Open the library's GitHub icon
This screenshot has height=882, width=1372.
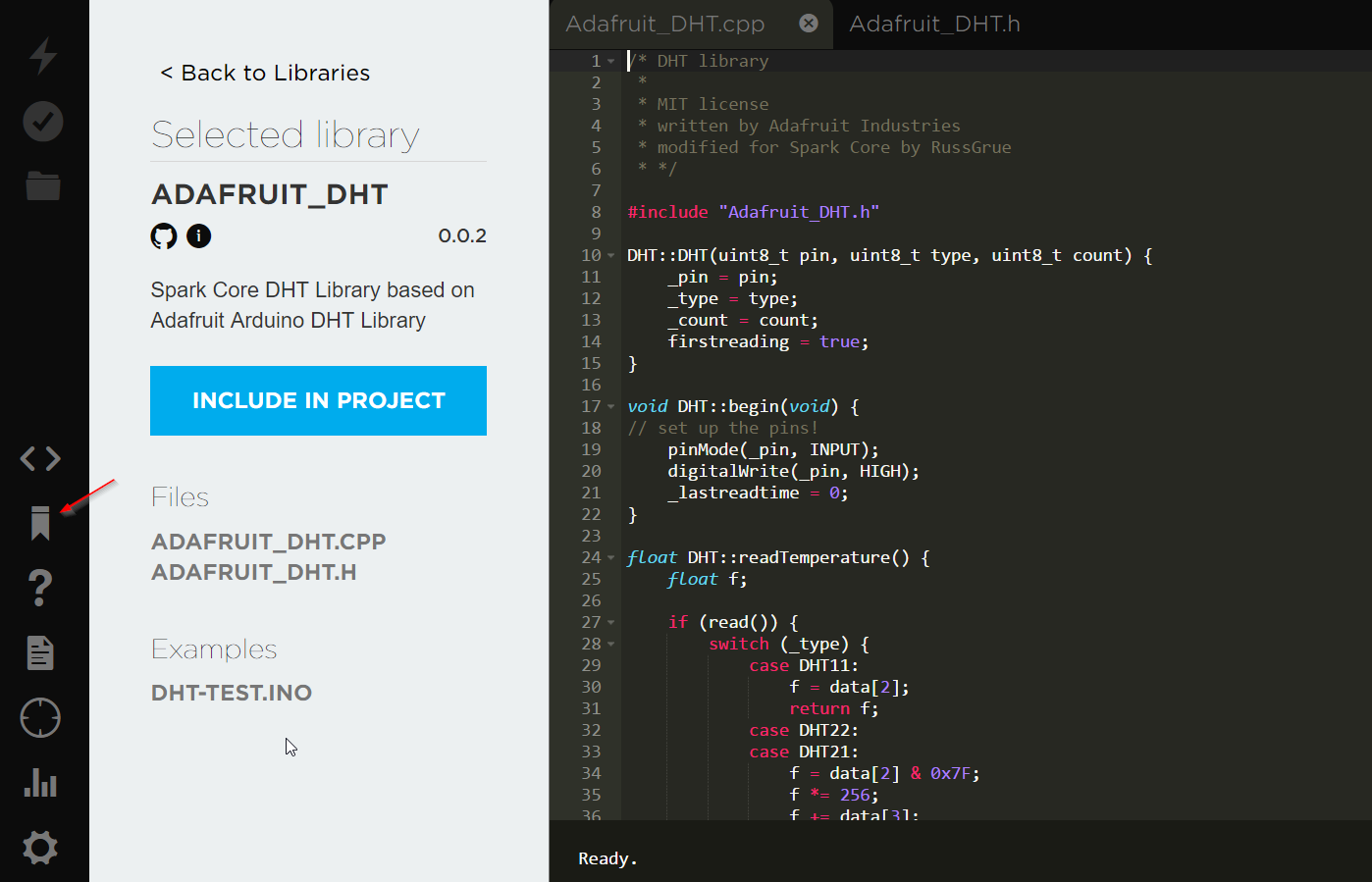tap(164, 236)
